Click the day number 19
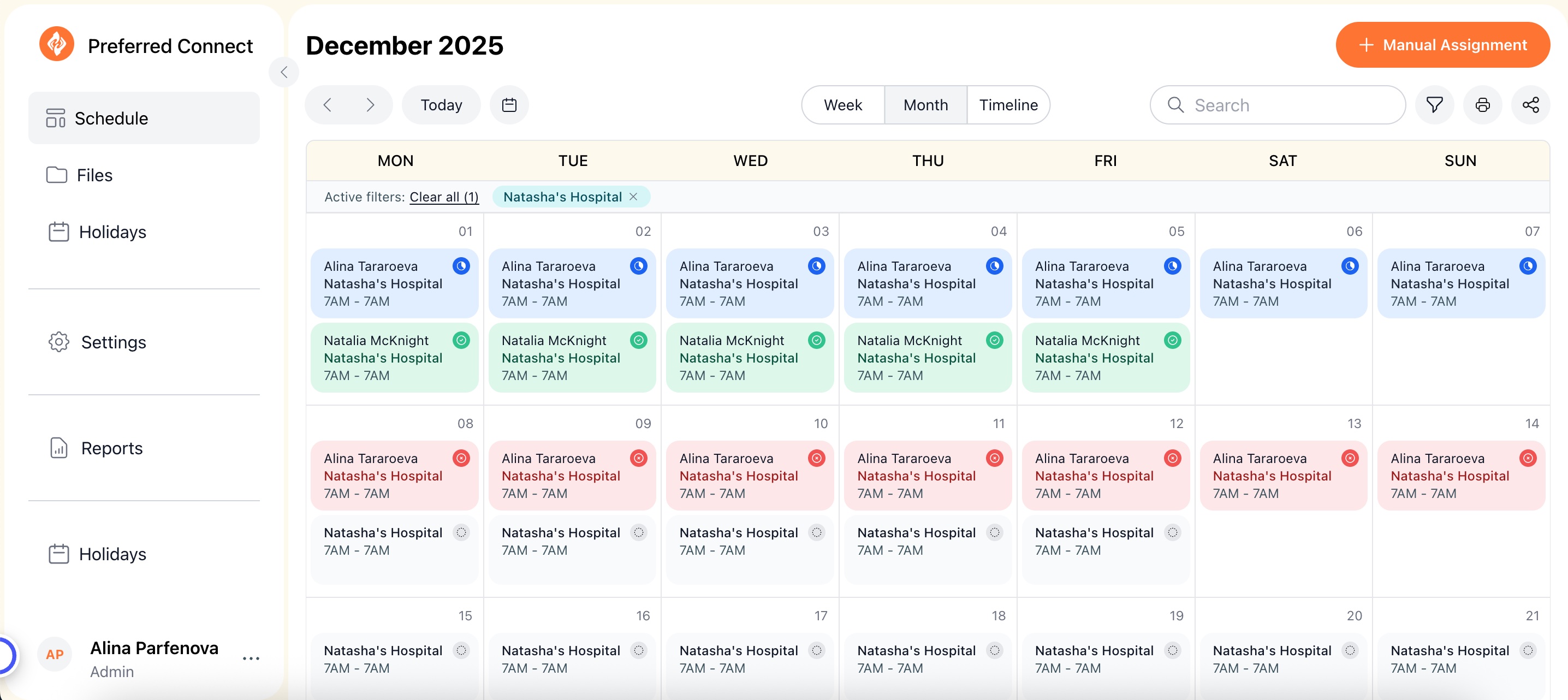 [1176, 616]
